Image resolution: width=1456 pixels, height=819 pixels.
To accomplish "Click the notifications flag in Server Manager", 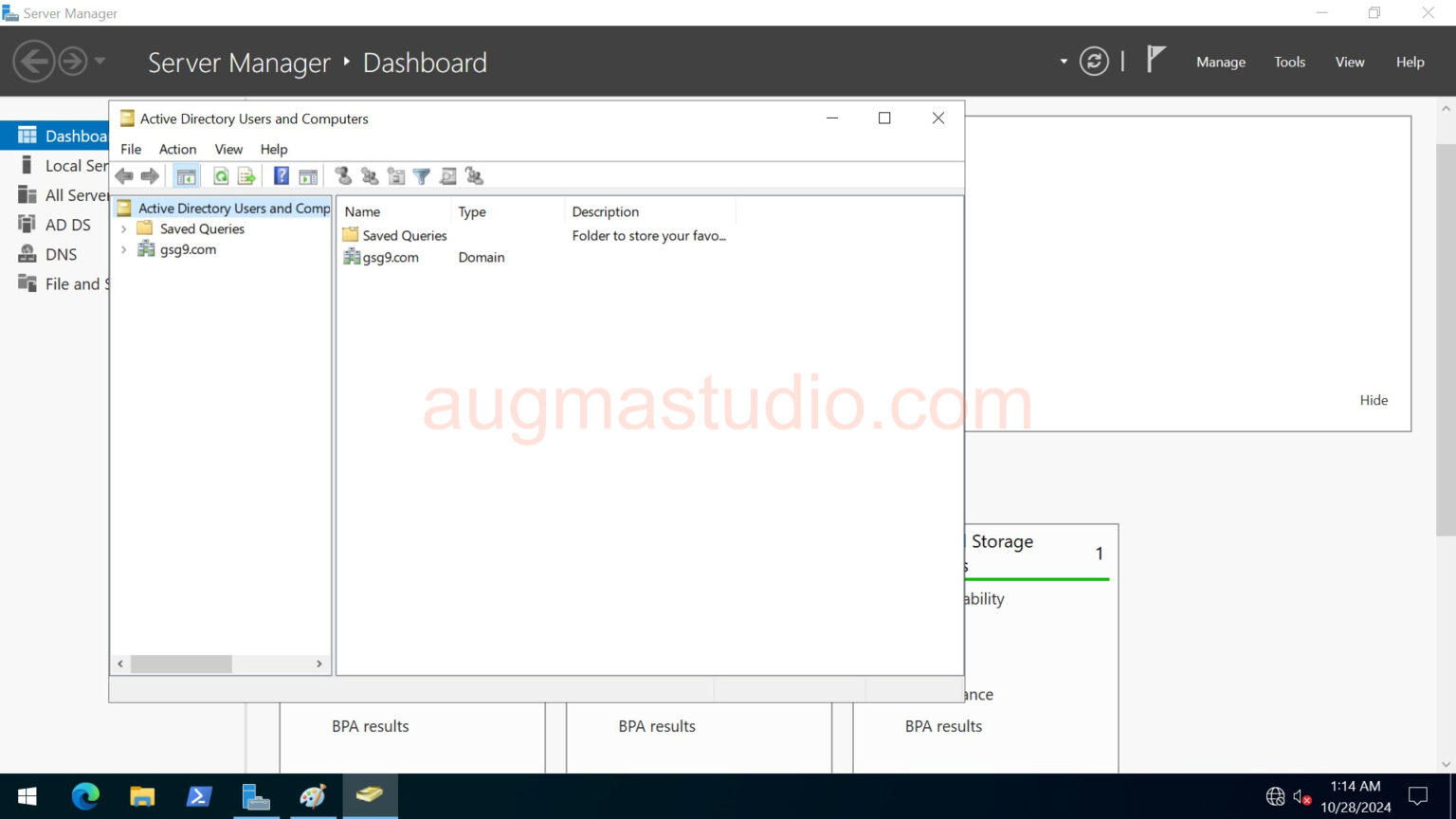I will pos(1156,59).
